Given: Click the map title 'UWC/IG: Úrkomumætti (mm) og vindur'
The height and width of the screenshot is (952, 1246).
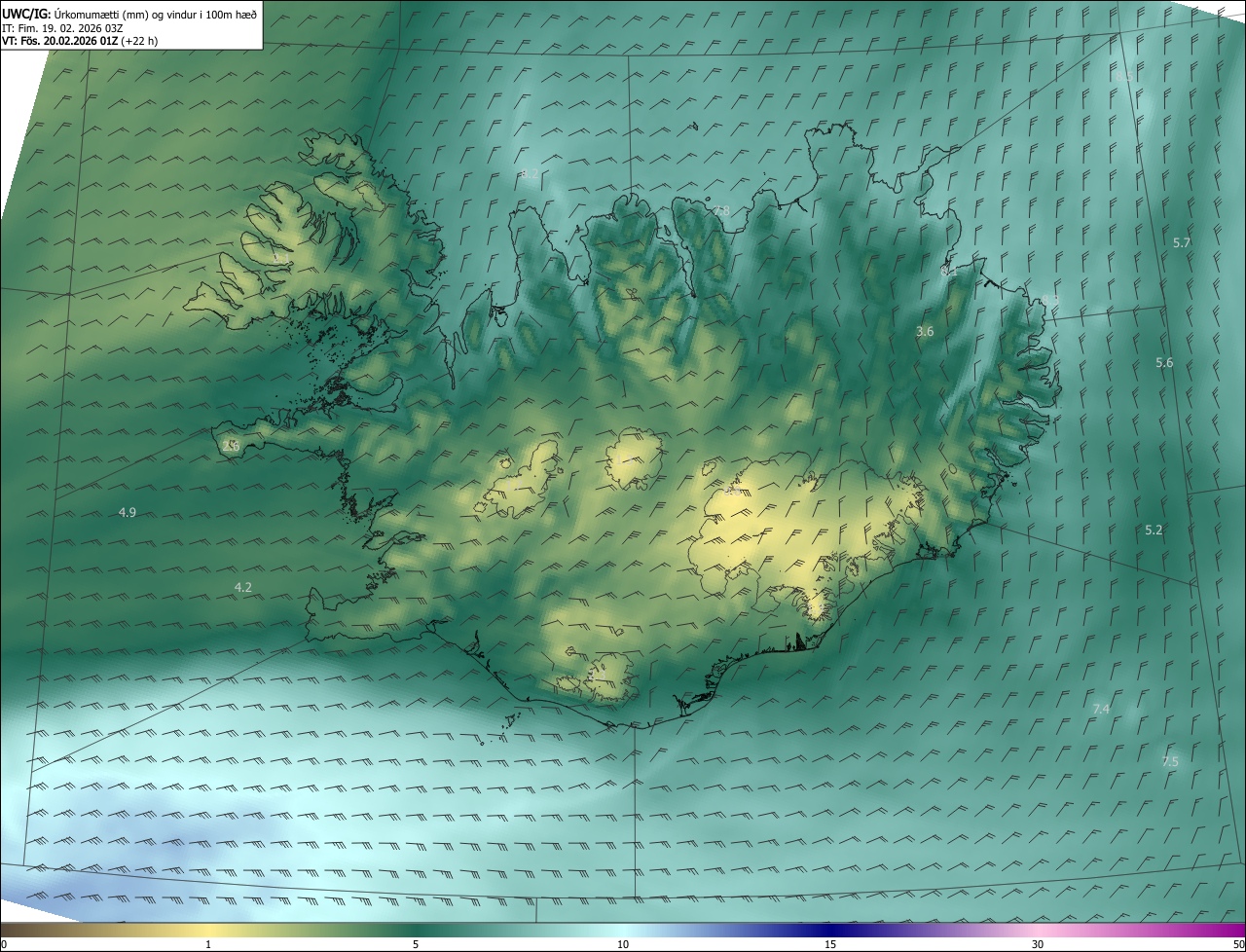Looking at the screenshot, I should pyautogui.click(x=129, y=13).
